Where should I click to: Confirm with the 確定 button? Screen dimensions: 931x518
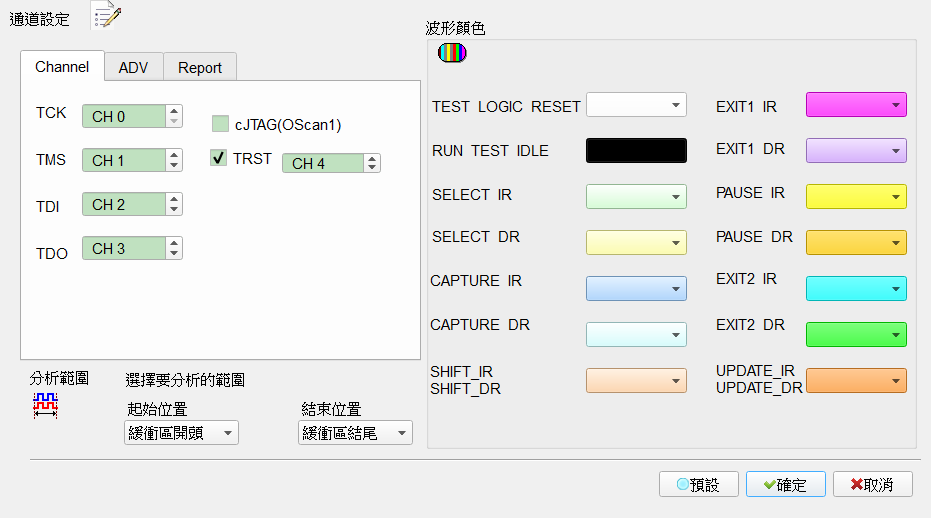tap(786, 484)
